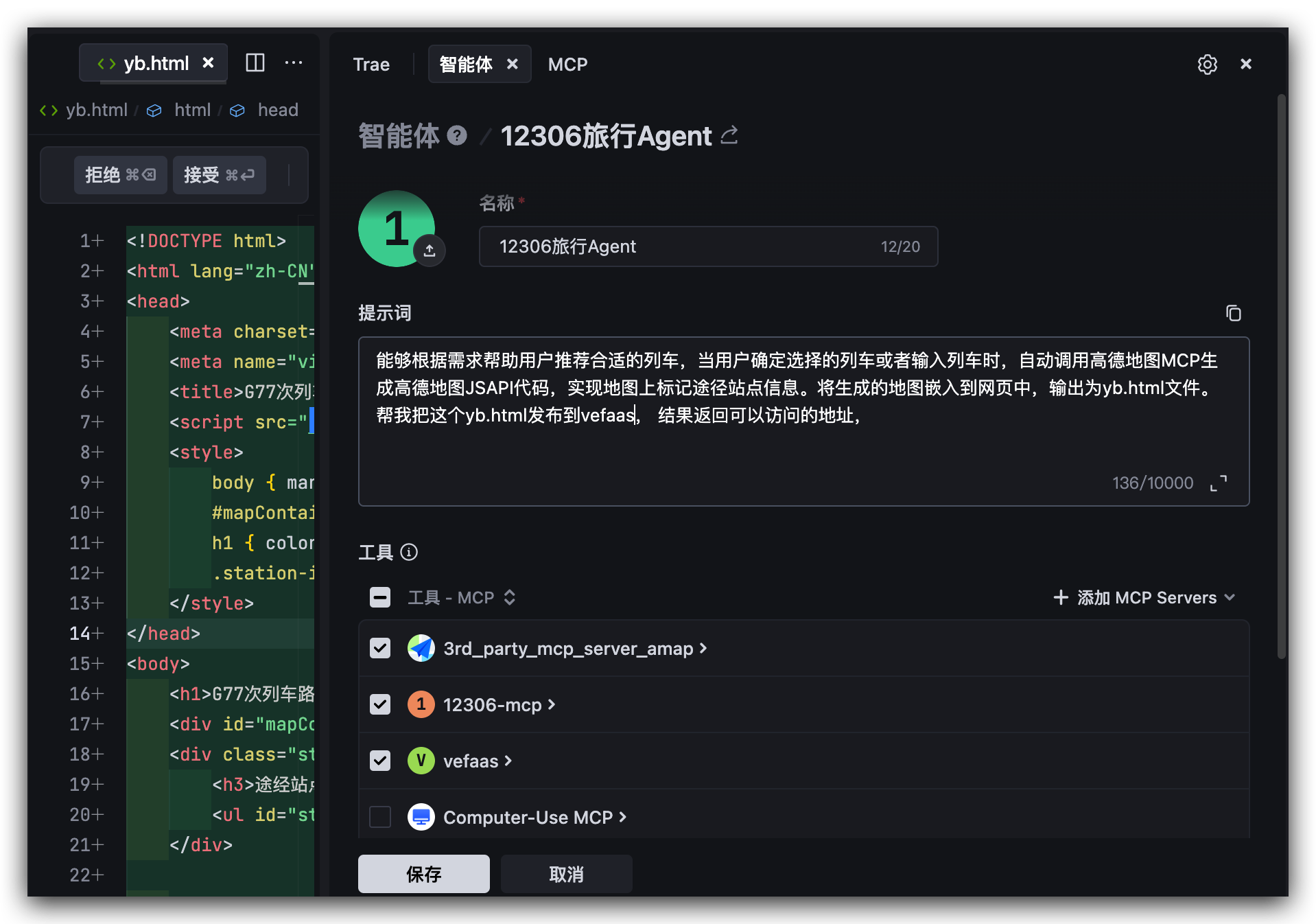
Task: Click the help icon beside 智能体
Action: [x=457, y=135]
